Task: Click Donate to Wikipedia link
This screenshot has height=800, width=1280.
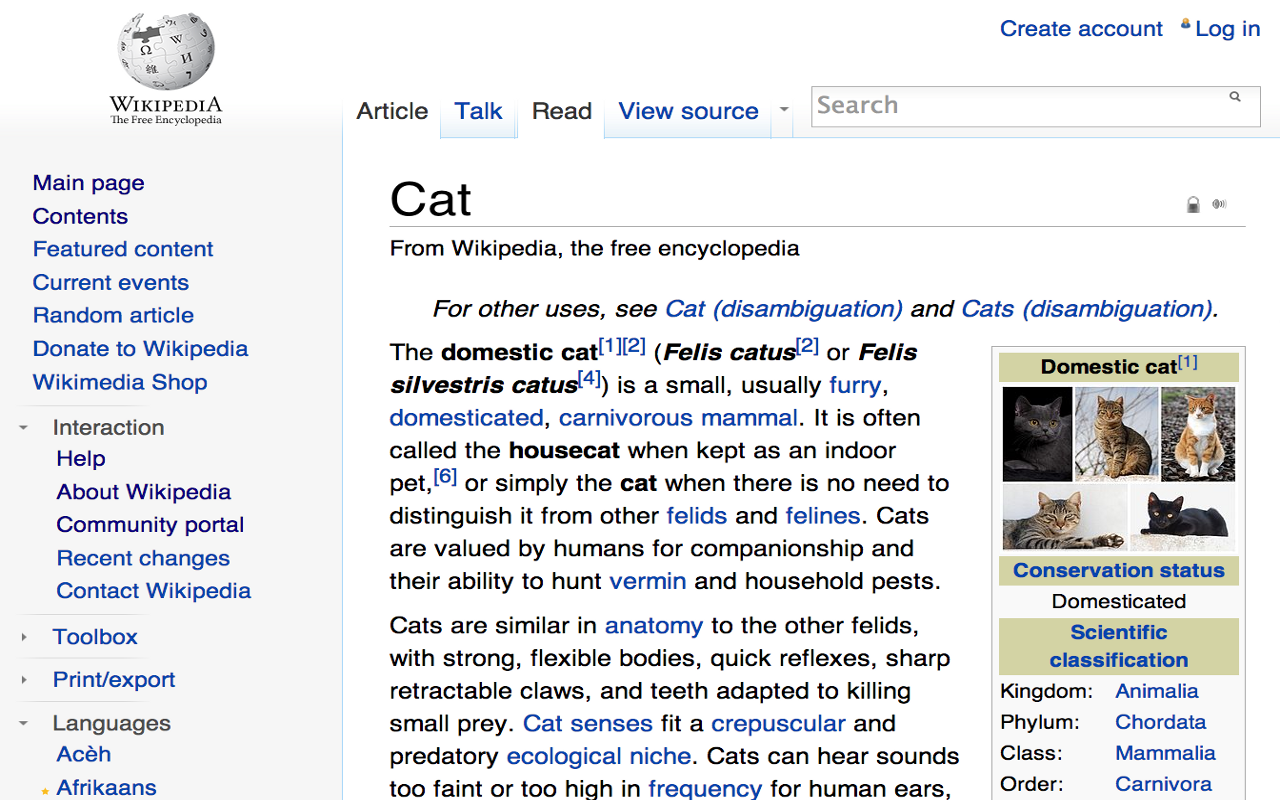Action: coord(140,349)
